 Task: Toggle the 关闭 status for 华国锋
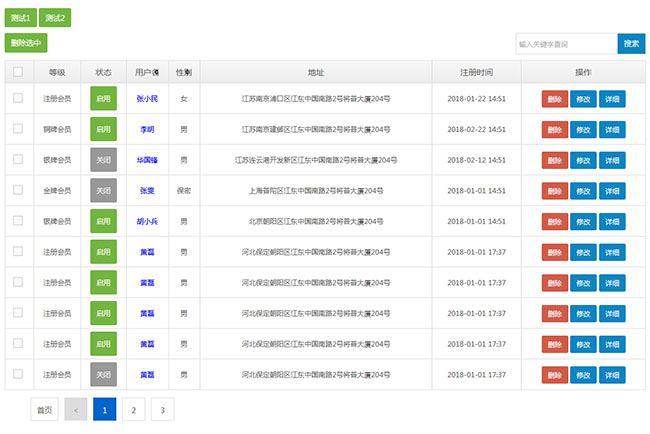(x=103, y=160)
